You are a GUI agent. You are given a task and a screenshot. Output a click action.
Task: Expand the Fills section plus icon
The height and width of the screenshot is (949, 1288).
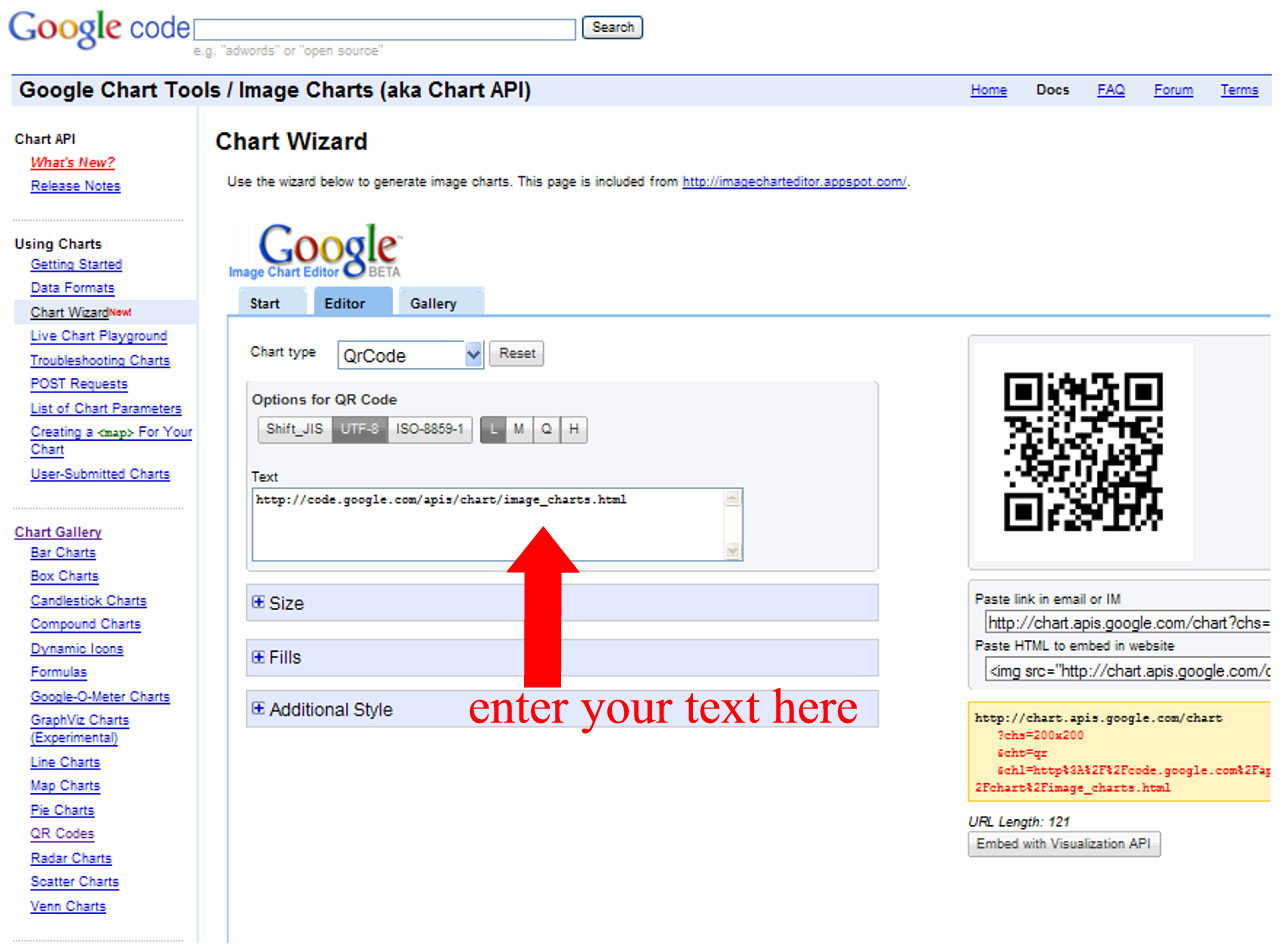pyautogui.click(x=258, y=657)
